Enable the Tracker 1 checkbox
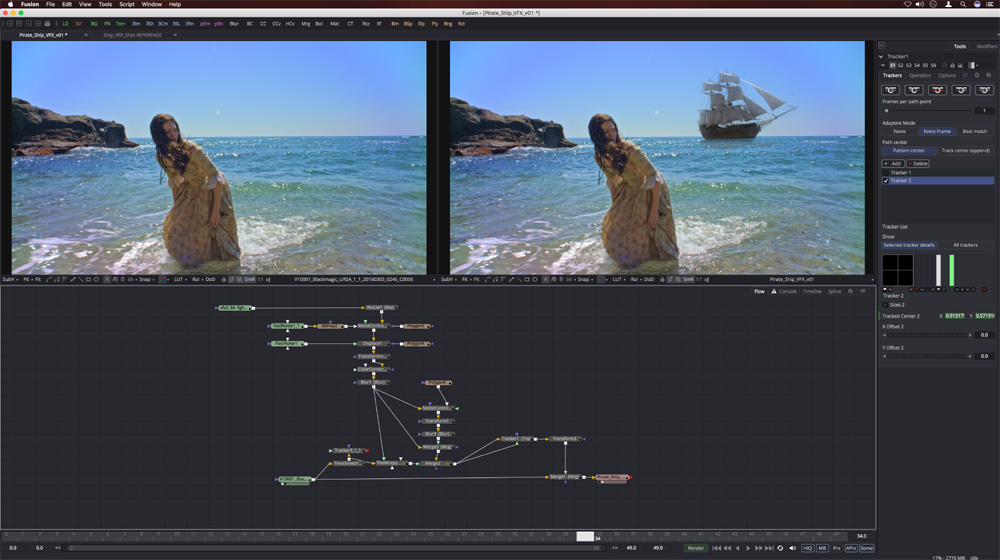 click(x=886, y=173)
